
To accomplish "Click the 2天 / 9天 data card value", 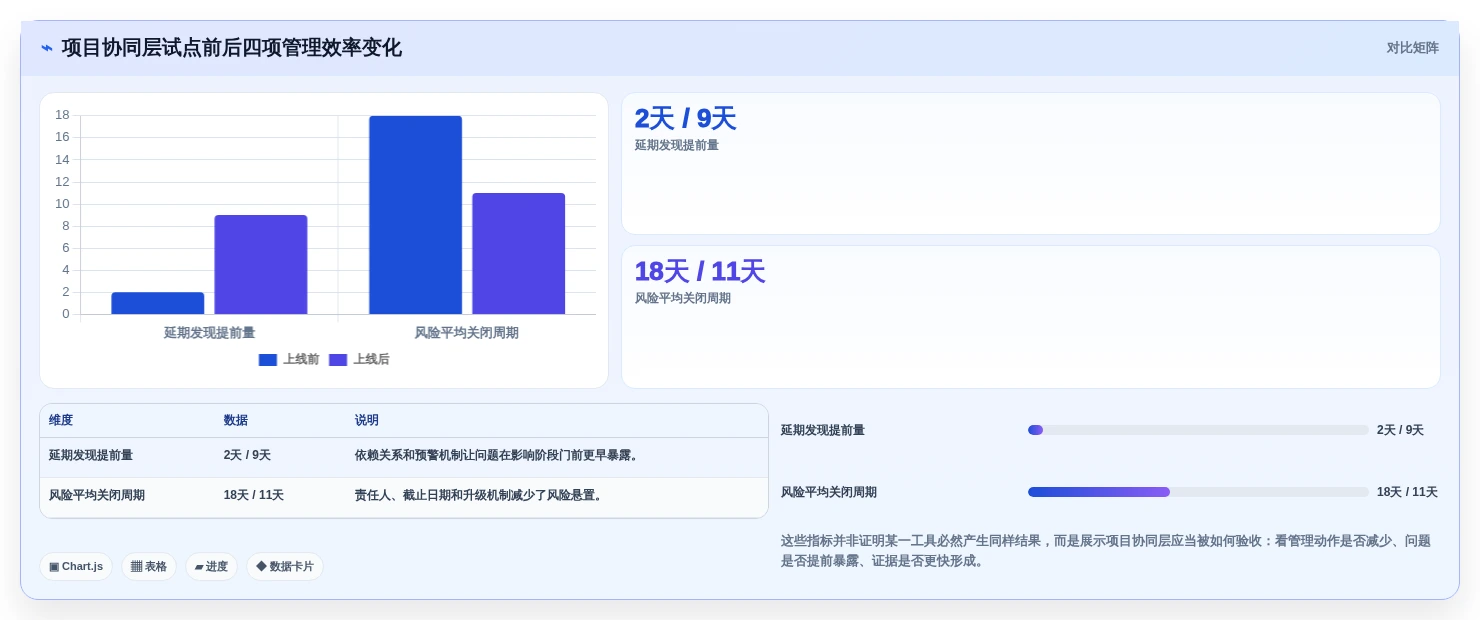I will click(x=685, y=119).
